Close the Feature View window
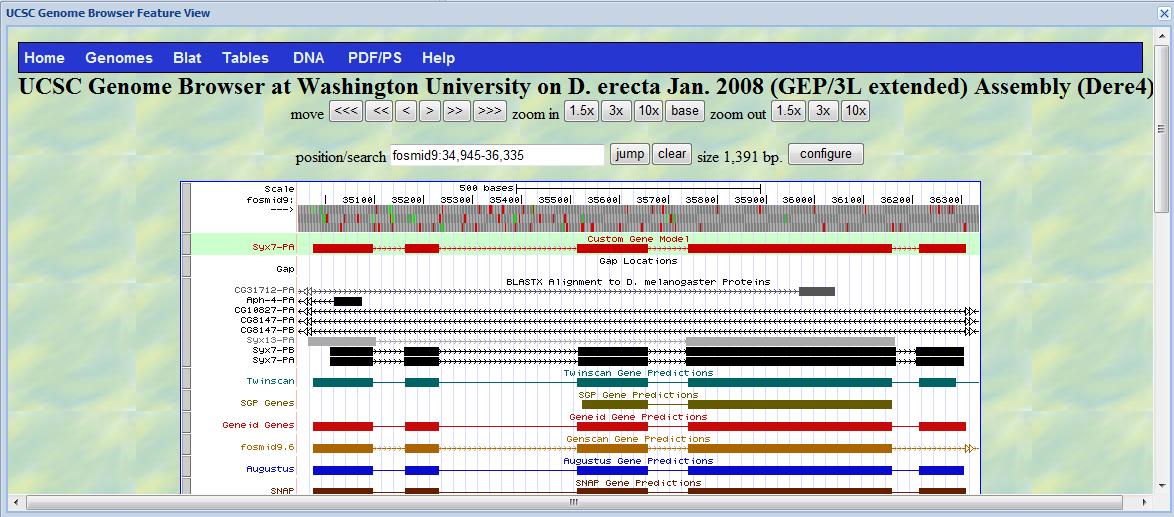This screenshot has height=517, width=1174. (x=1165, y=12)
